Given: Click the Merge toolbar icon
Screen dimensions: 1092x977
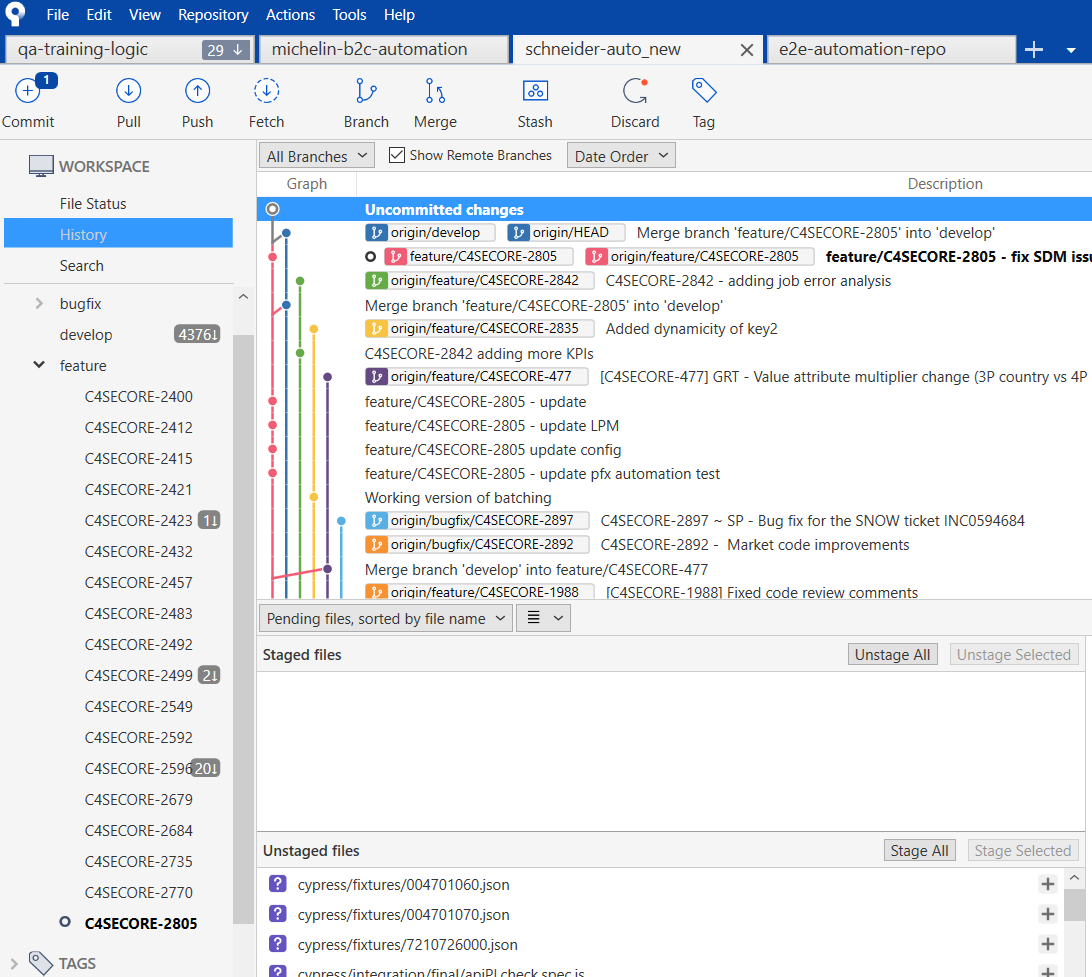Looking at the screenshot, I should coord(435,92).
